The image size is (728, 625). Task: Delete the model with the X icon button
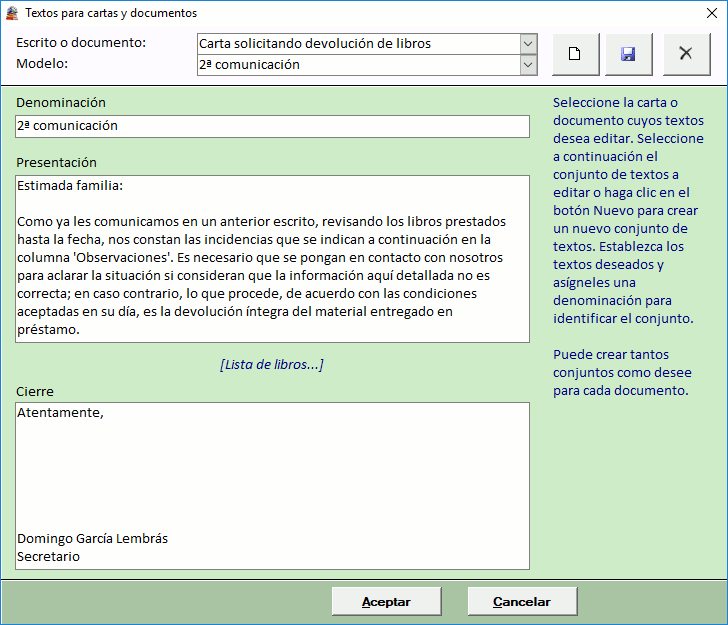coord(686,54)
